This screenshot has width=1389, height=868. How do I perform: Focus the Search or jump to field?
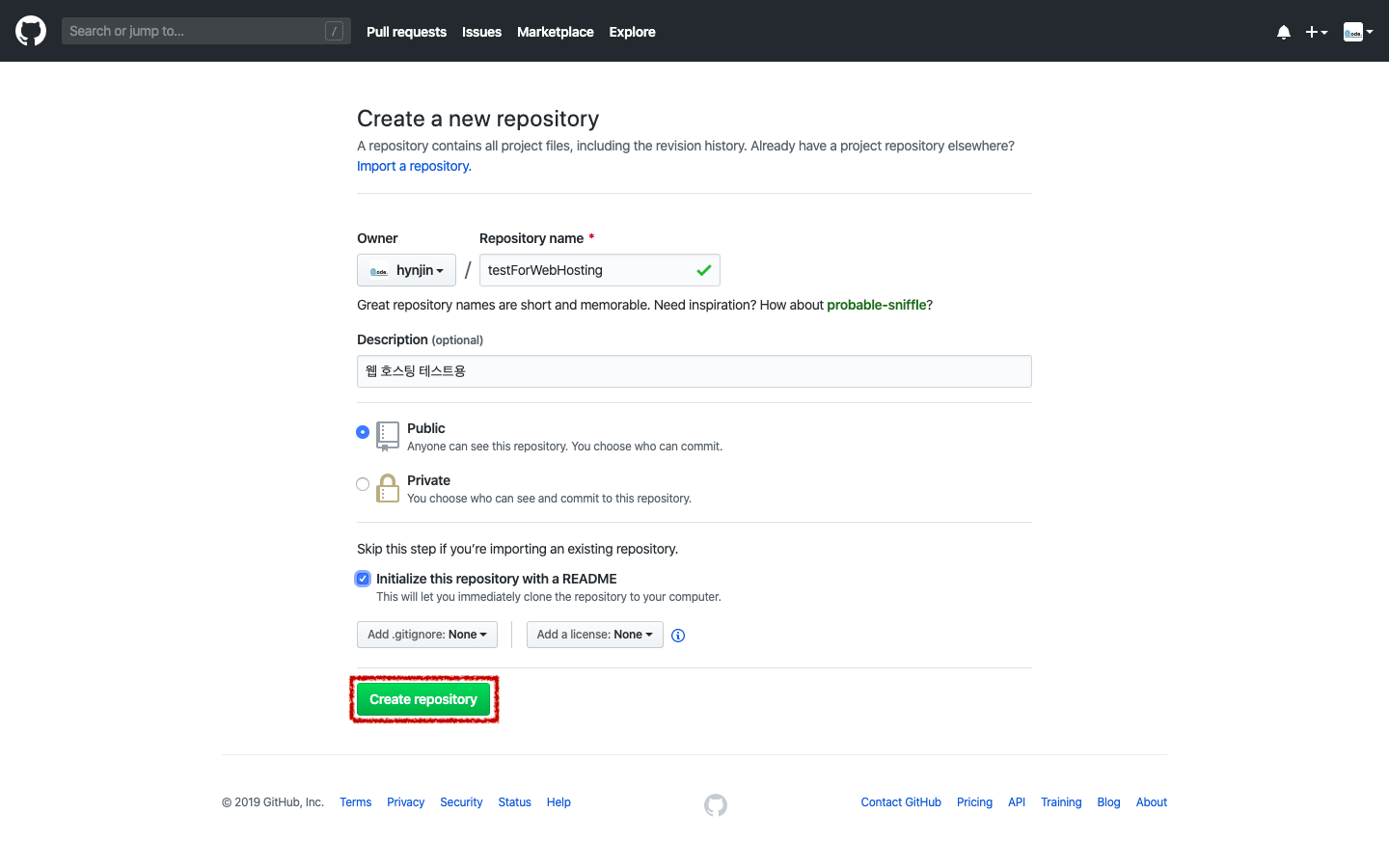[x=206, y=31]
